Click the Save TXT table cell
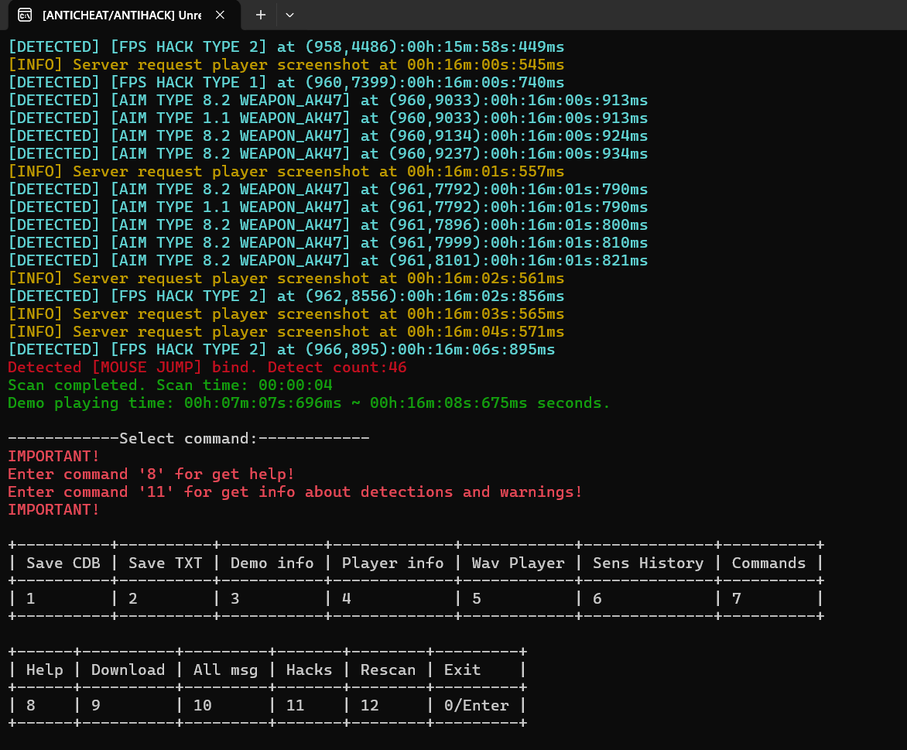 click(165, 563)
